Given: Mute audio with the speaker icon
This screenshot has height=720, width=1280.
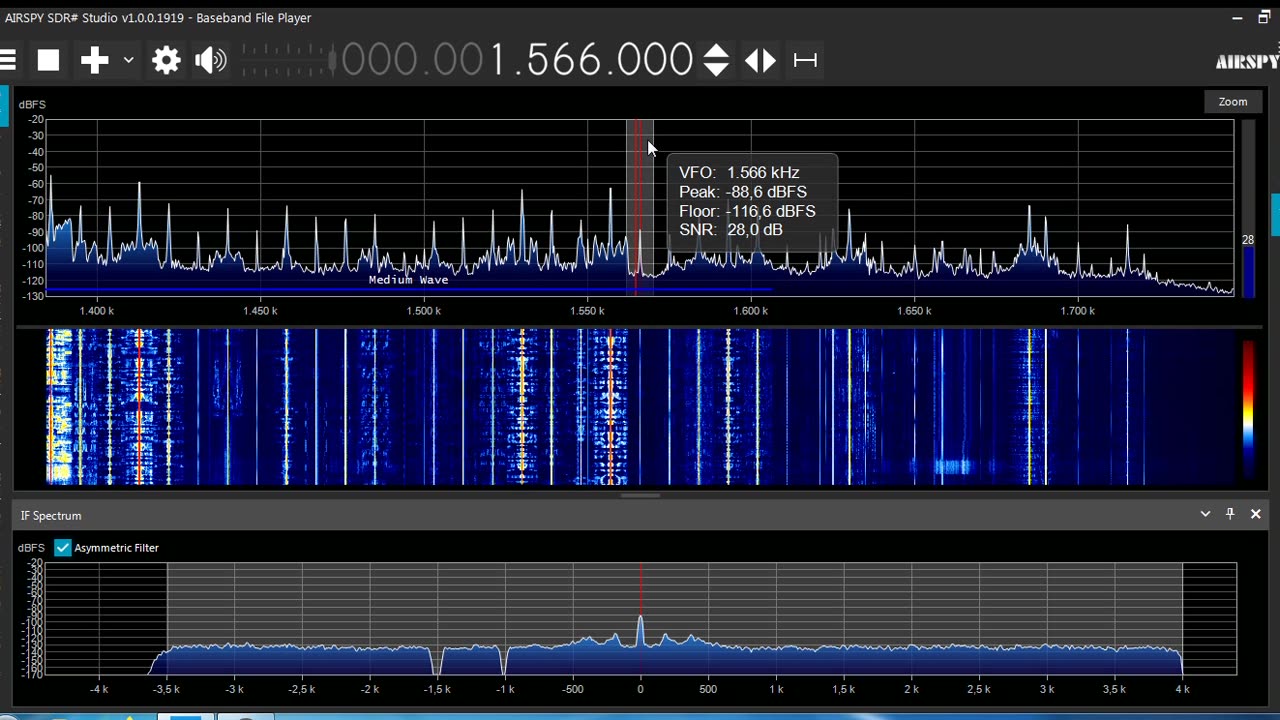Looking at the screenshot, I should 210,60.
